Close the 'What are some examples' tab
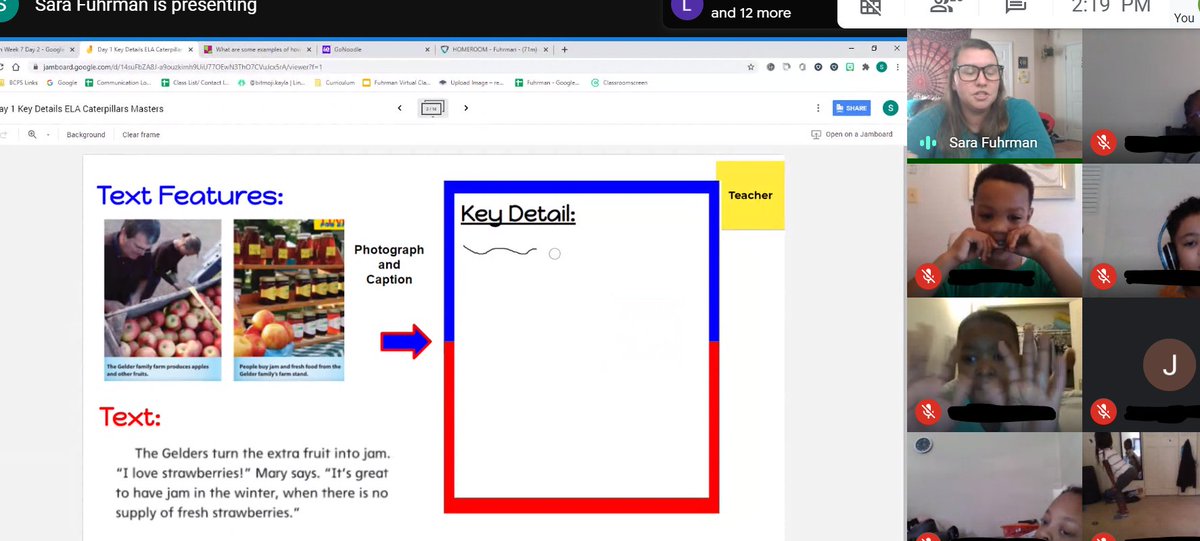Screen dimensions: 1200x541 coord(309,49)
